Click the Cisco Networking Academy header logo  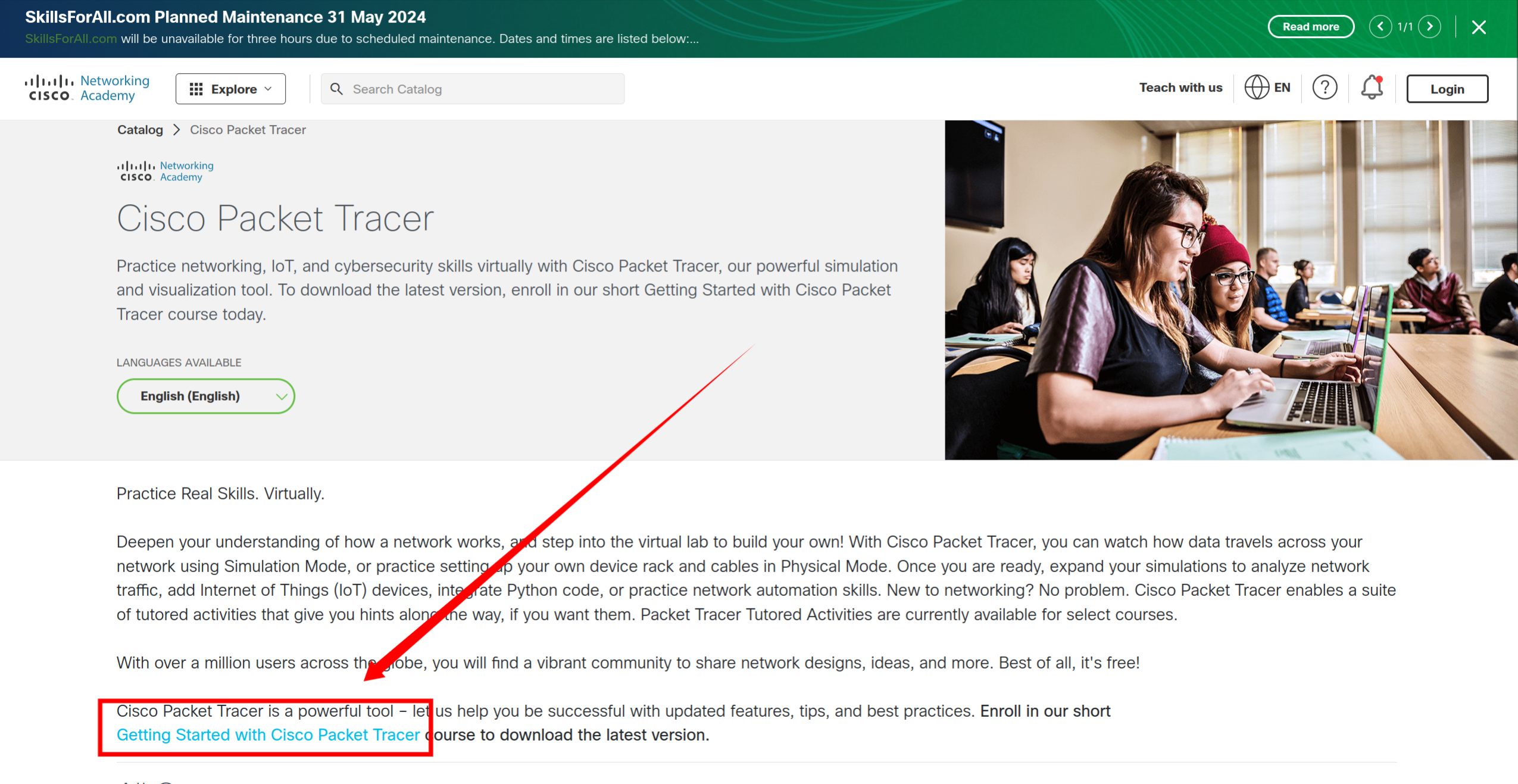[x=88, y=88]
